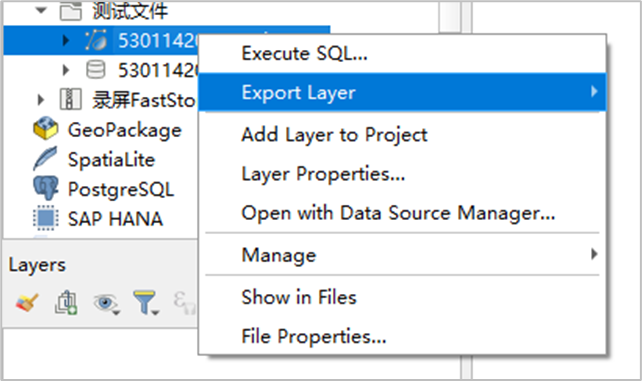The width and height of the screenshot is (642, 381).
Task: Open Manage Map Themes eye icon
Action: coord(106,303)
